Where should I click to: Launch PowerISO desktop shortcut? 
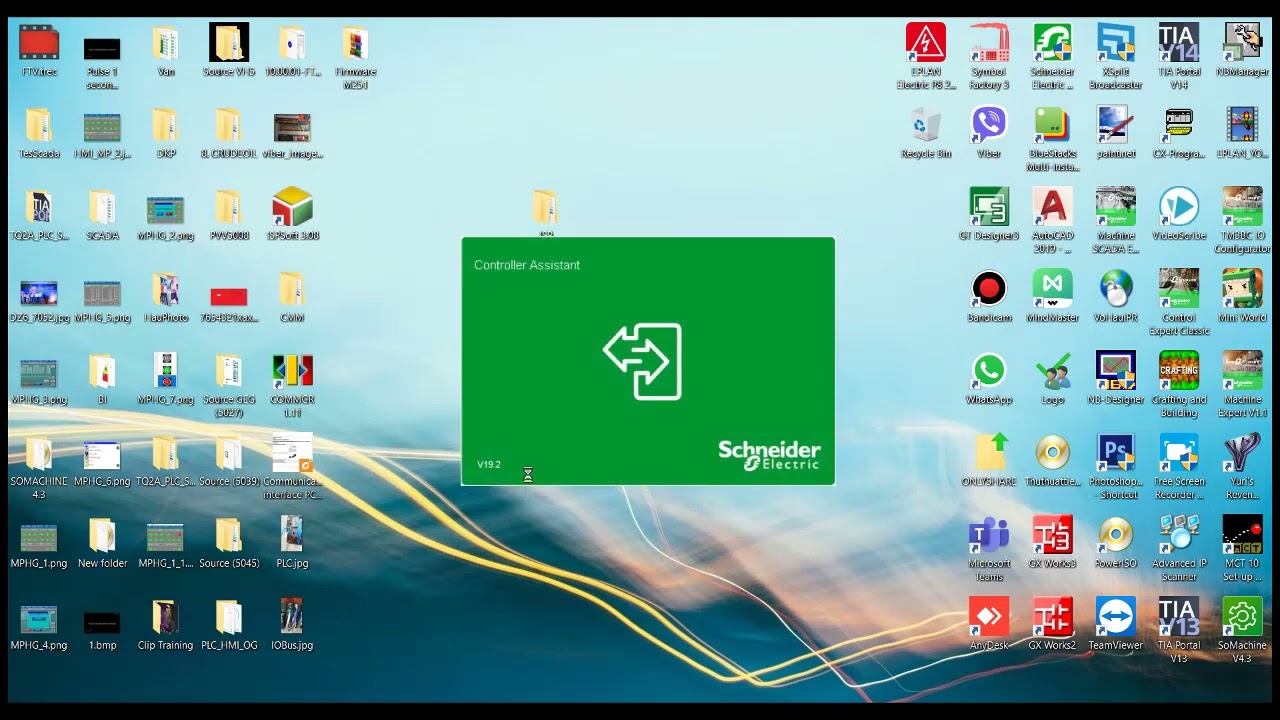pyautogui.click(x=1115, y=535)
